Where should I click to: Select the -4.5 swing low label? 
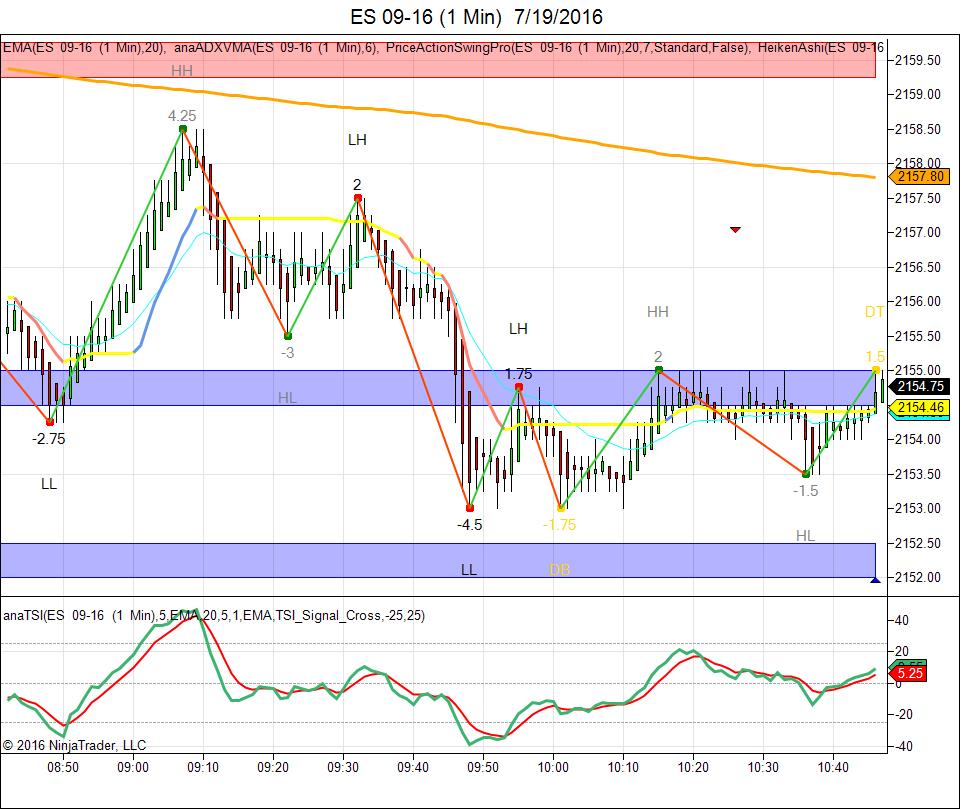470,525
